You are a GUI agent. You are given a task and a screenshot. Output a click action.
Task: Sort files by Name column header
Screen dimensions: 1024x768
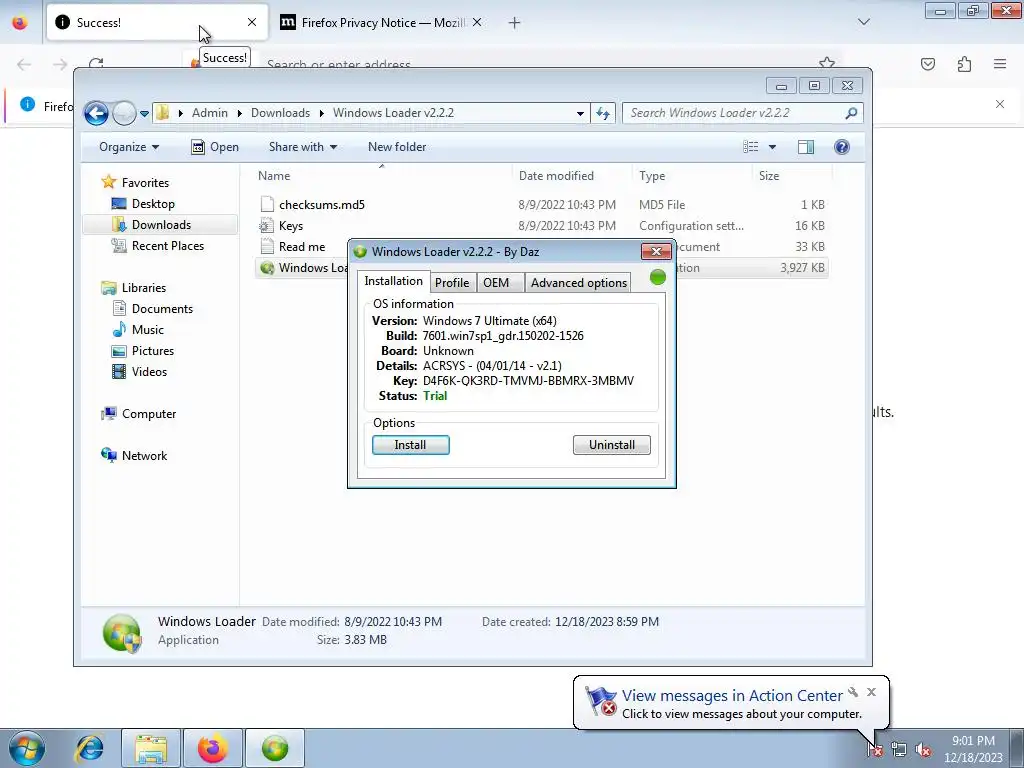point(381,176)
